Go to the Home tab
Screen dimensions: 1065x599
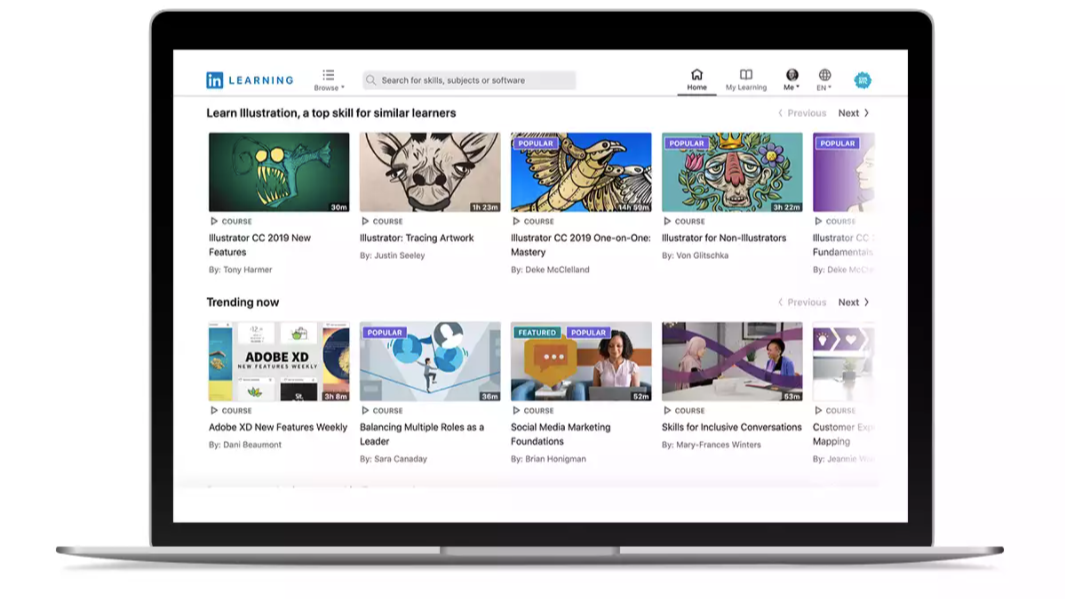coord(696,80)
